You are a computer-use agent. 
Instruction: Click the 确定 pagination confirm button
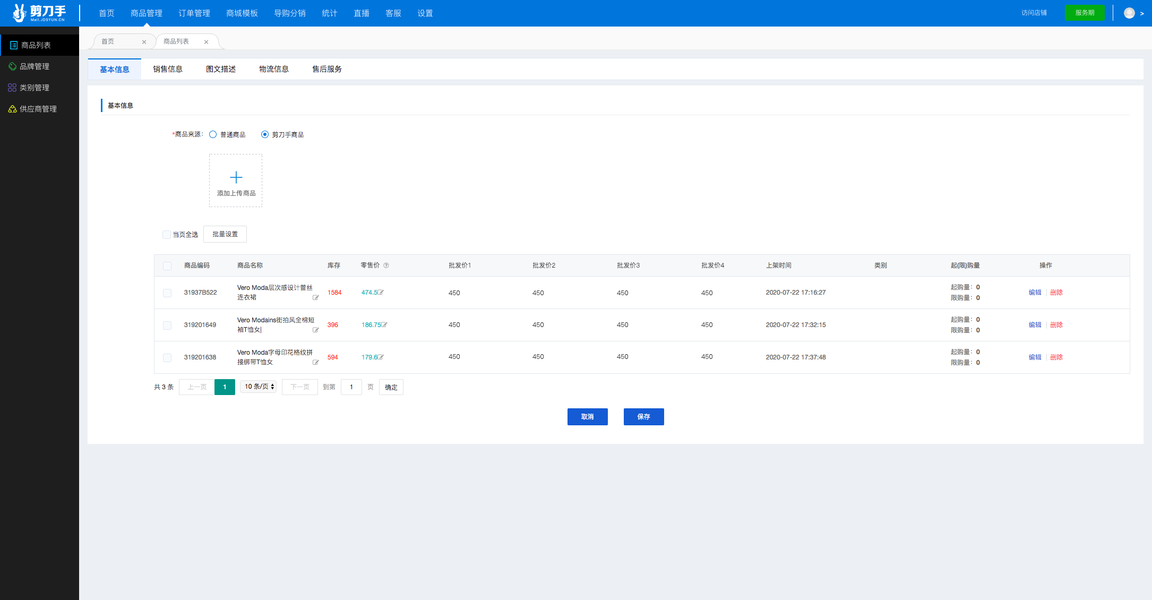pos(391,387)
